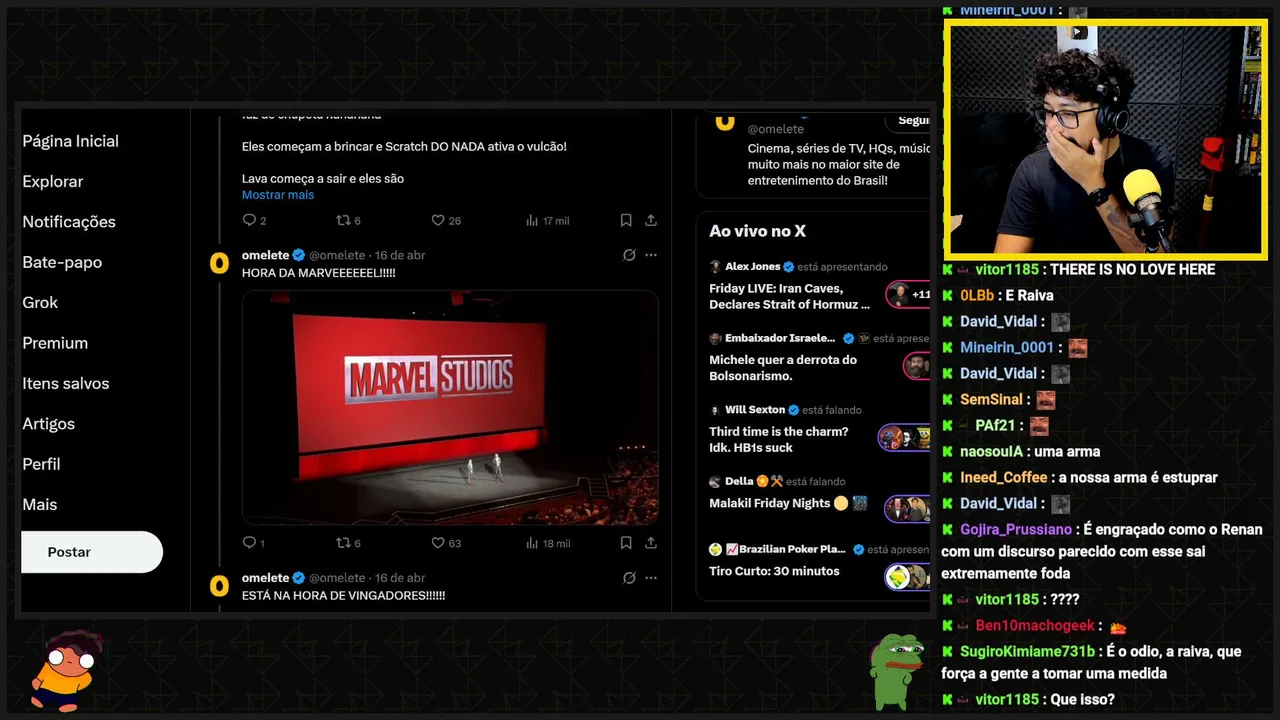Viewport: 1280px width, 720px height.
Task: Click username SugiroKimiame731b in chat
Action: pos(1028,651)
